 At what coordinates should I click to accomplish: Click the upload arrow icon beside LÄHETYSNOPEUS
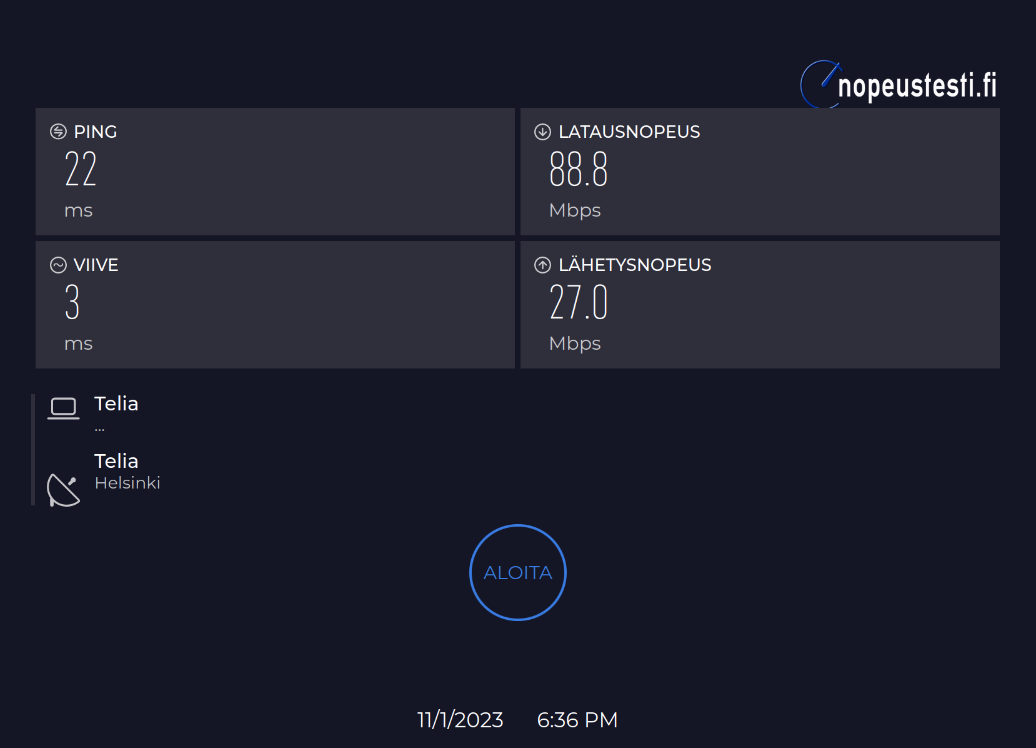coord(543,265)
